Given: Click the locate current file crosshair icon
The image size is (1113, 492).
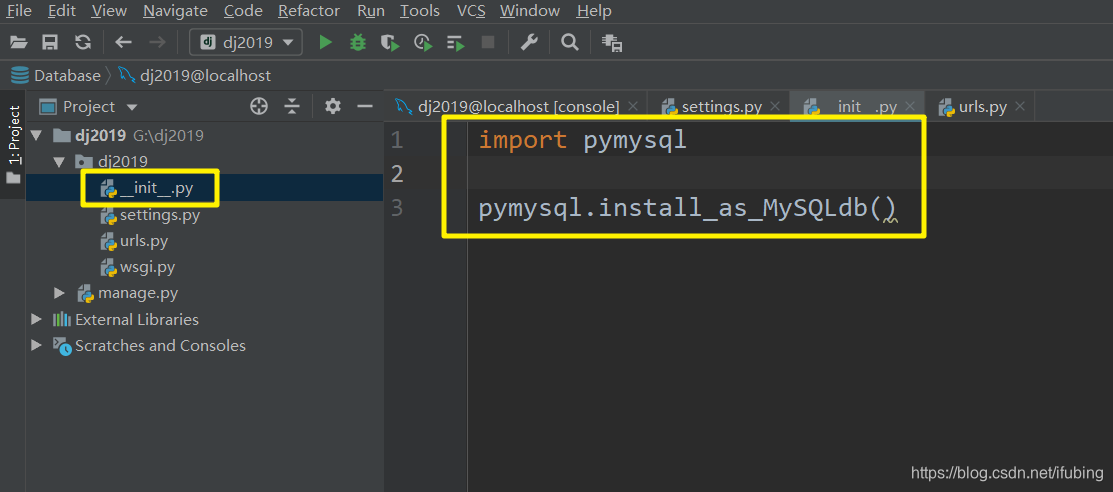Looking at the screenshot, I should pyautogui.click(x=259, y=106).
